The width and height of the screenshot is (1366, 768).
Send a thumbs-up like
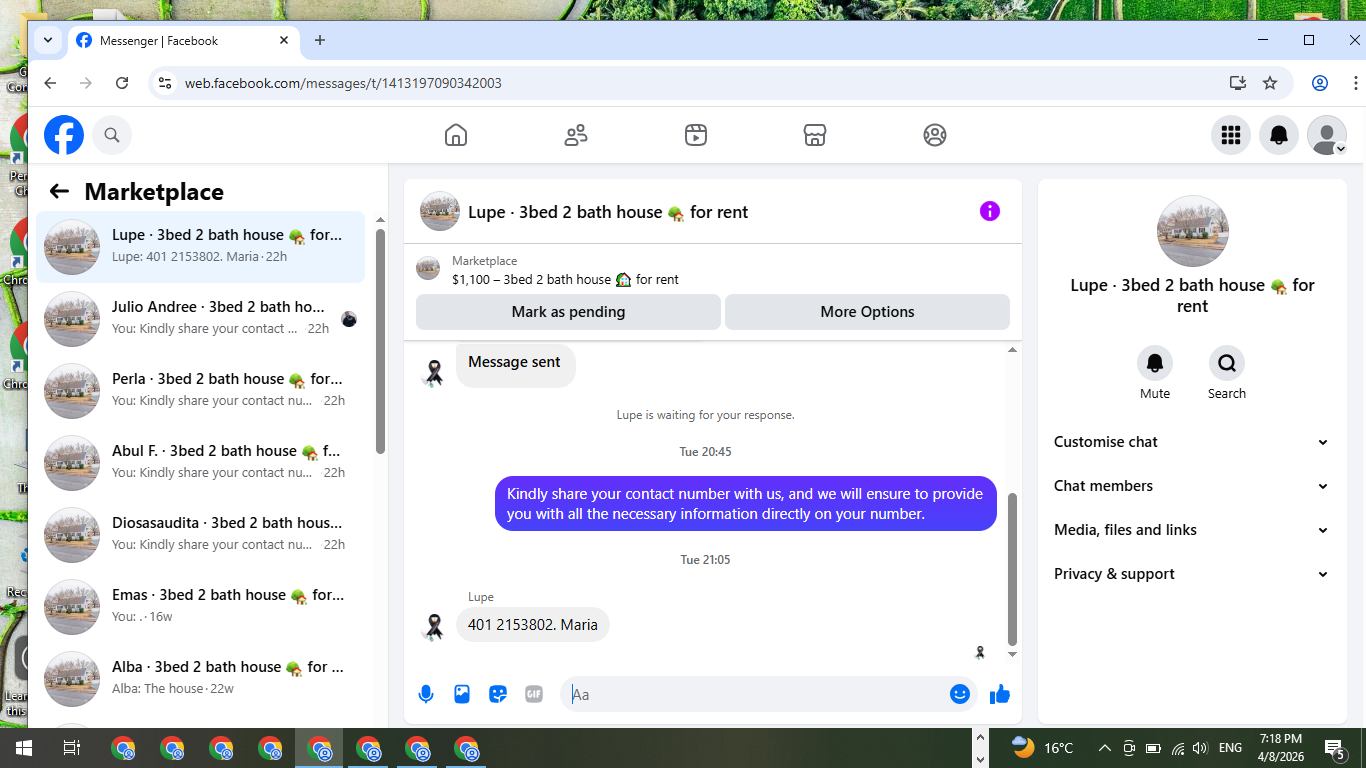click(x=1000, y=694)
